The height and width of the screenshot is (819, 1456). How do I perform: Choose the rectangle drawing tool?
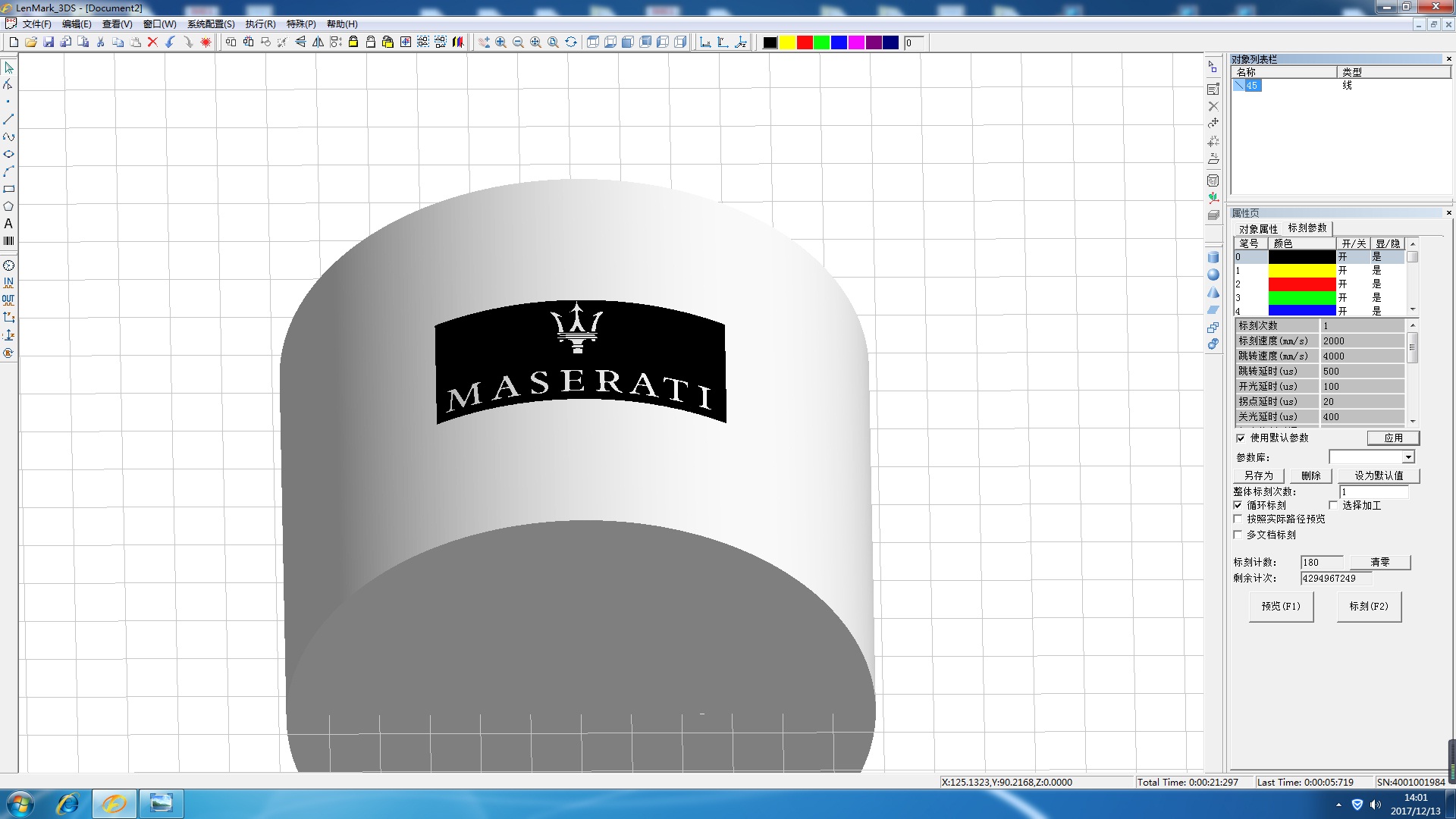8,189
